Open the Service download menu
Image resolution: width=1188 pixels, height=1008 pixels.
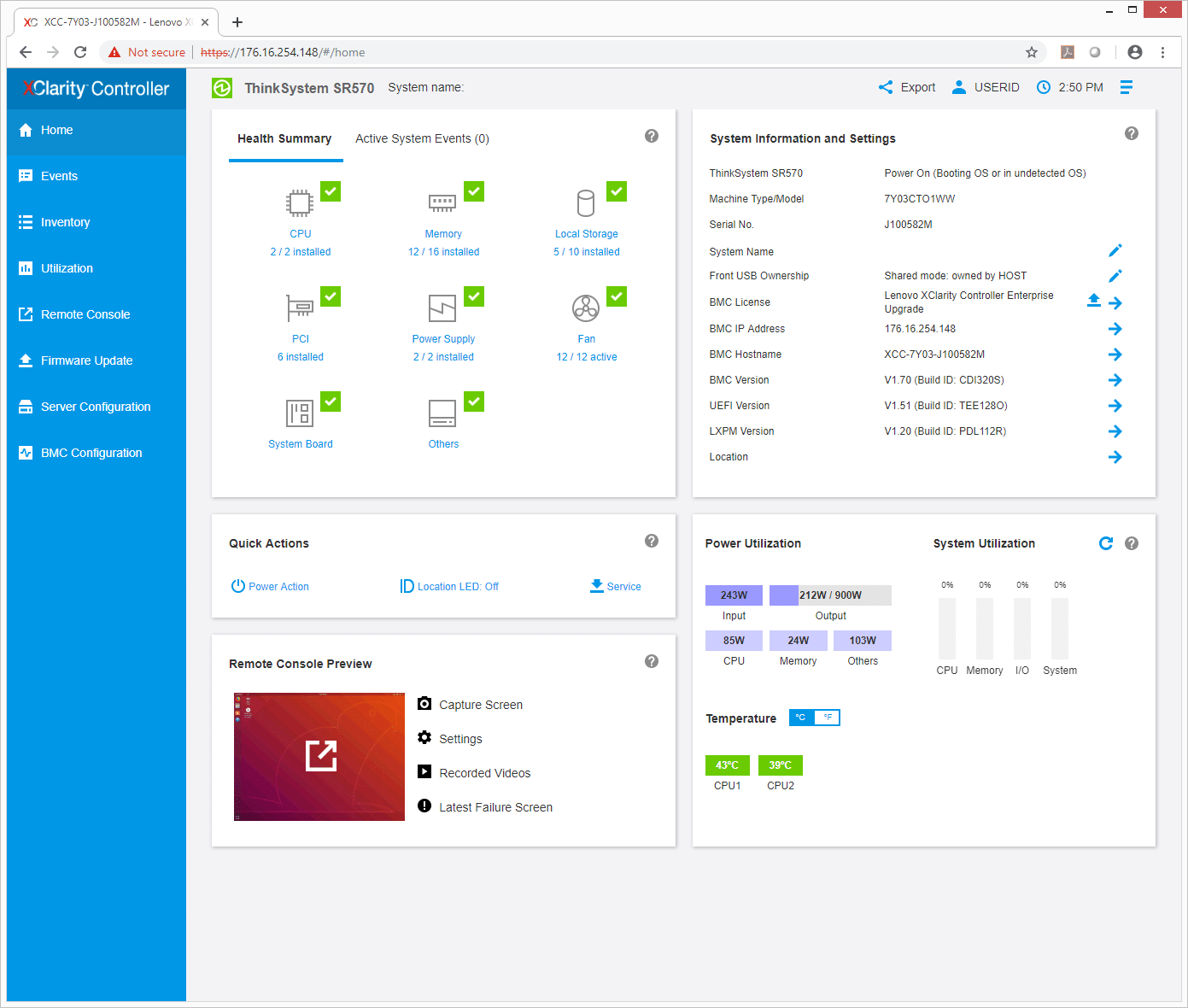coord(616,586)
